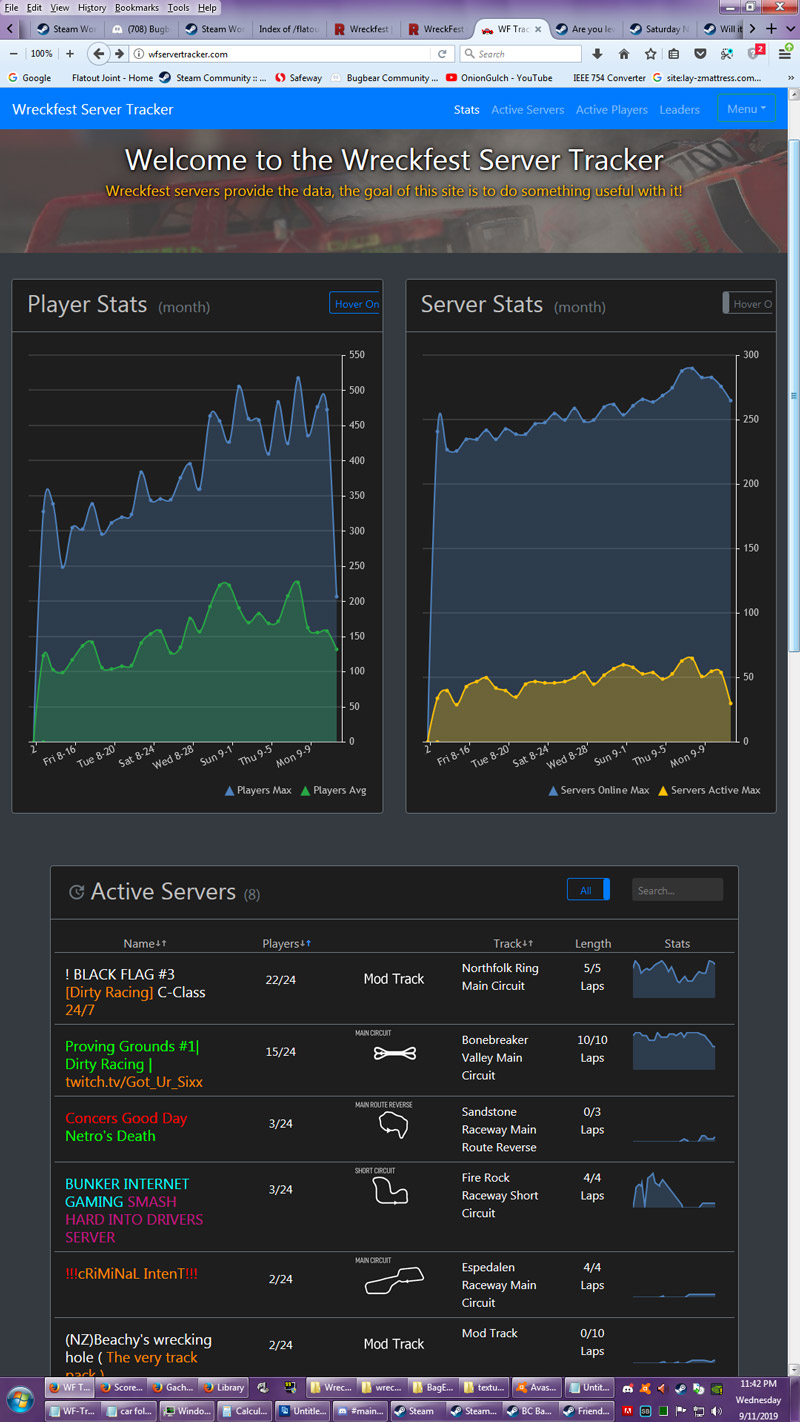The width and height of the screenshot is (800, 1422).
Task: Open the Firefox downloads arrow icon
Action: tap(597, 54)
